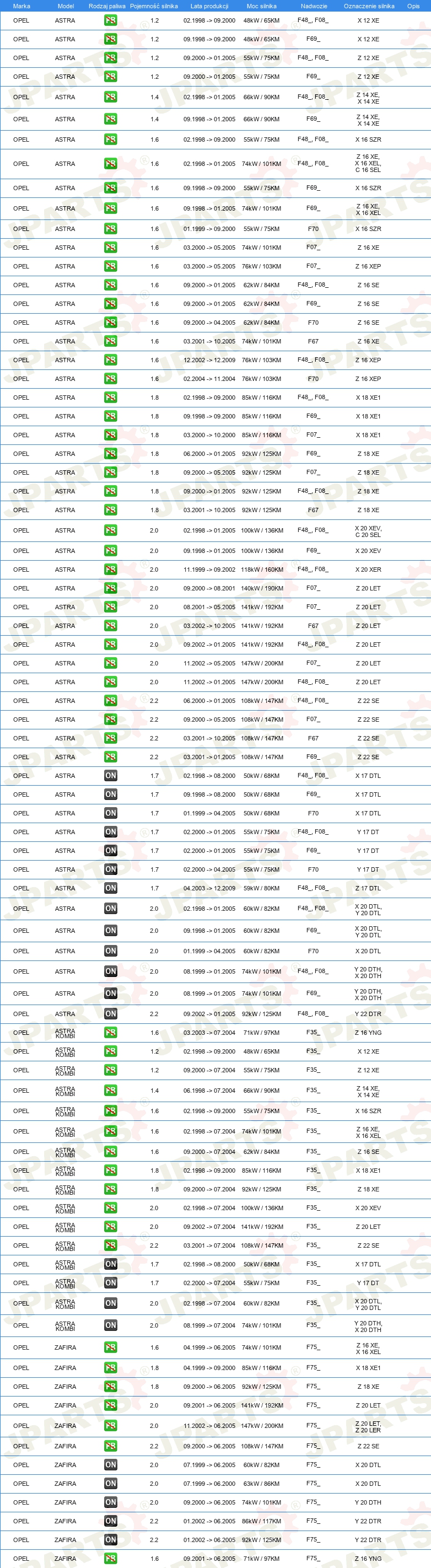Viewport: 431px width, 1568px height.
Task: Click the Nadwozie column header
Action: (314, 6)
